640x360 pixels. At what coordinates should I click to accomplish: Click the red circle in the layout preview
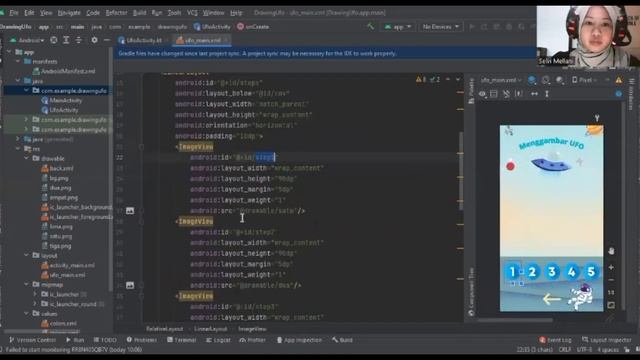(510, 166)
